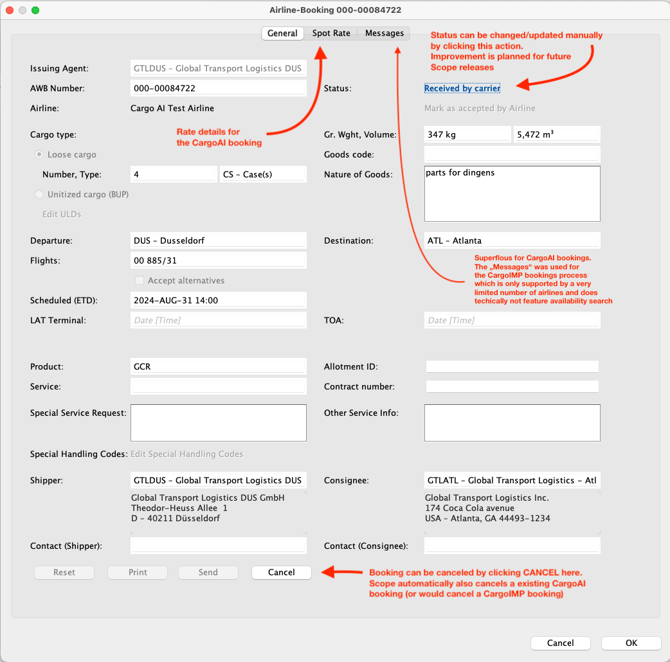Click the Print button

[138, 572]
